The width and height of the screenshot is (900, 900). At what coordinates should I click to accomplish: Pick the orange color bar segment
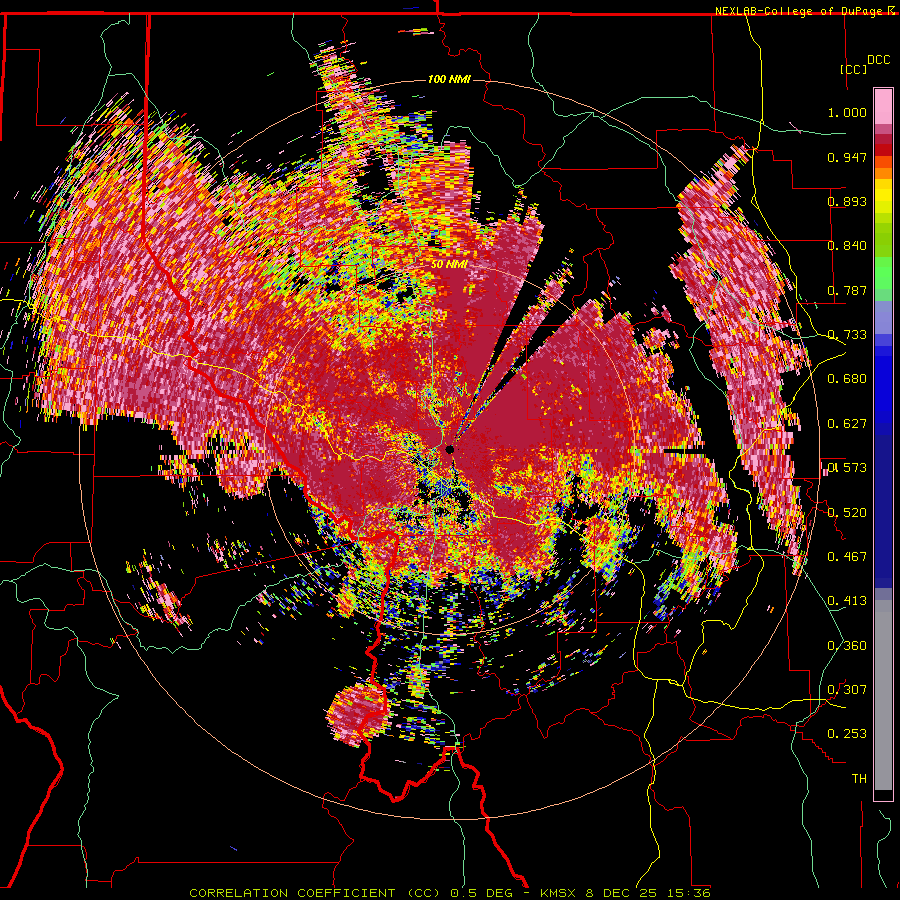[x=883, y=173]
